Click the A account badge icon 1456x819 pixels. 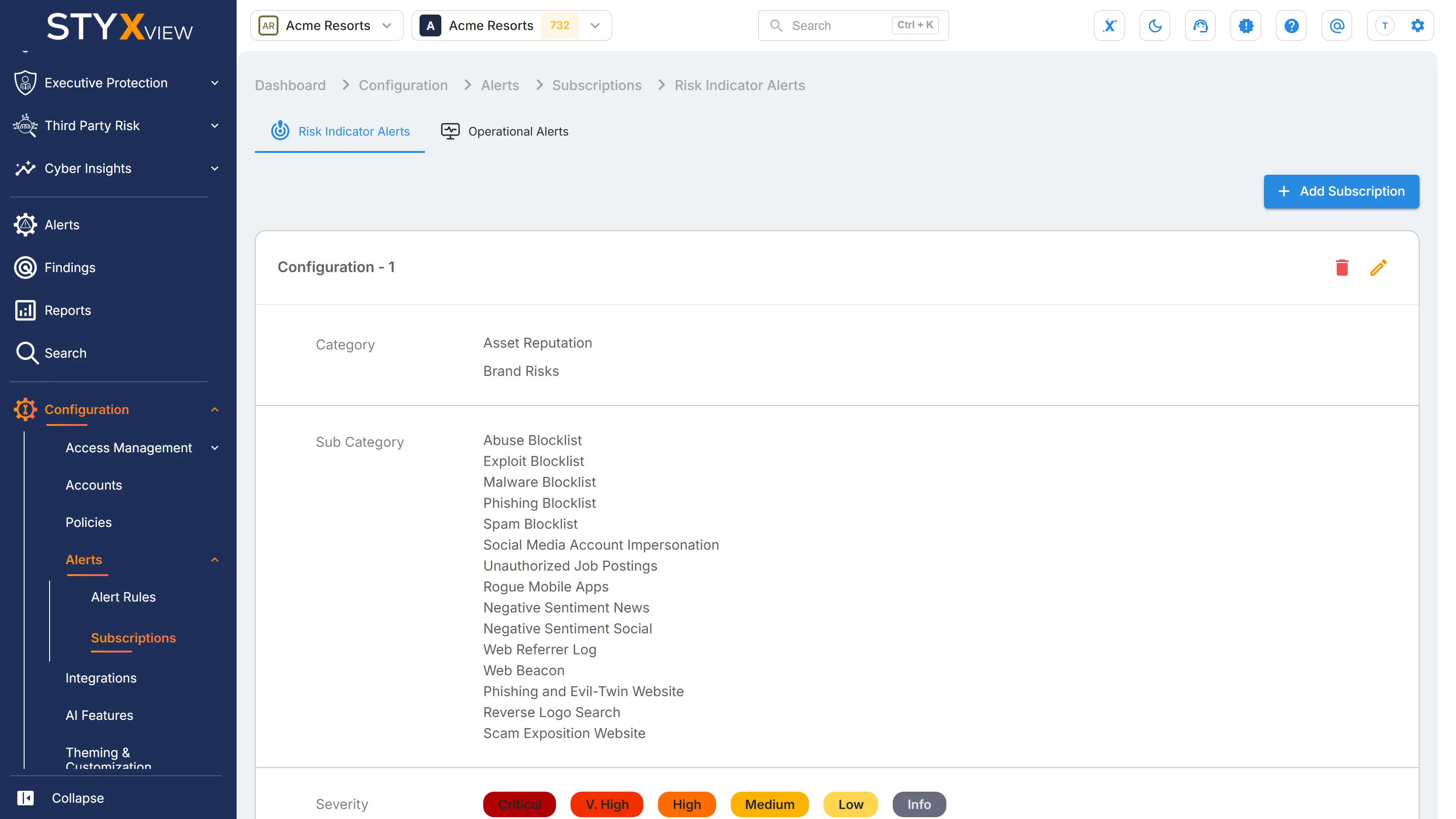click(430, 25)
